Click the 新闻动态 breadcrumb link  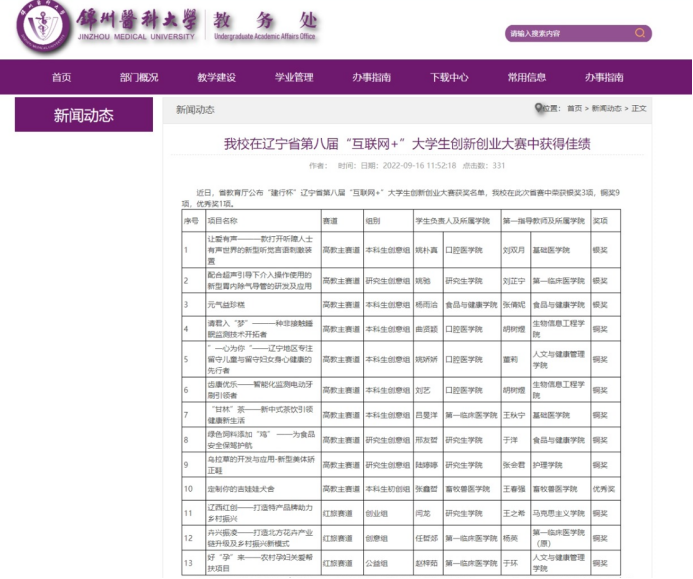coord(606,108)
